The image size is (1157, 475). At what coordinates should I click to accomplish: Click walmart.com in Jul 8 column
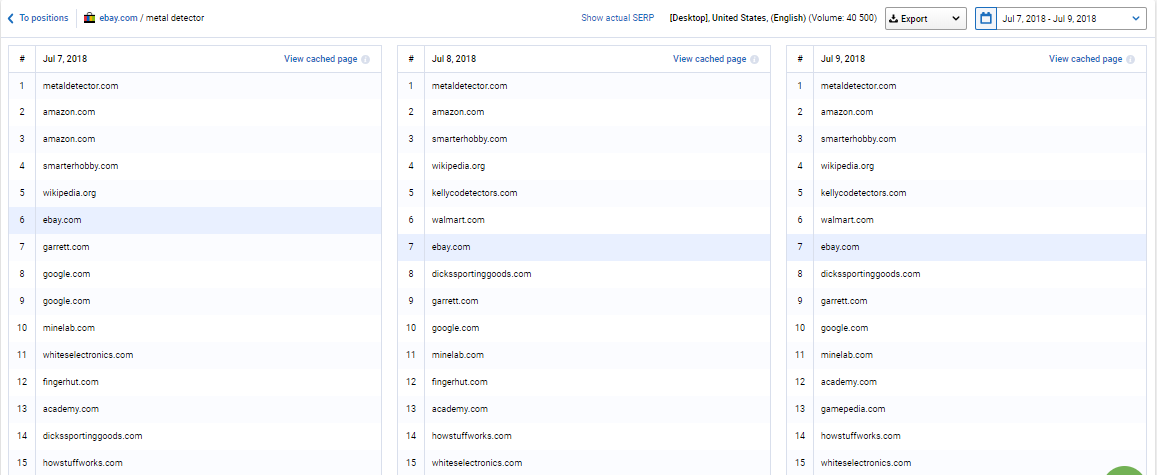[x=458, y=220]
